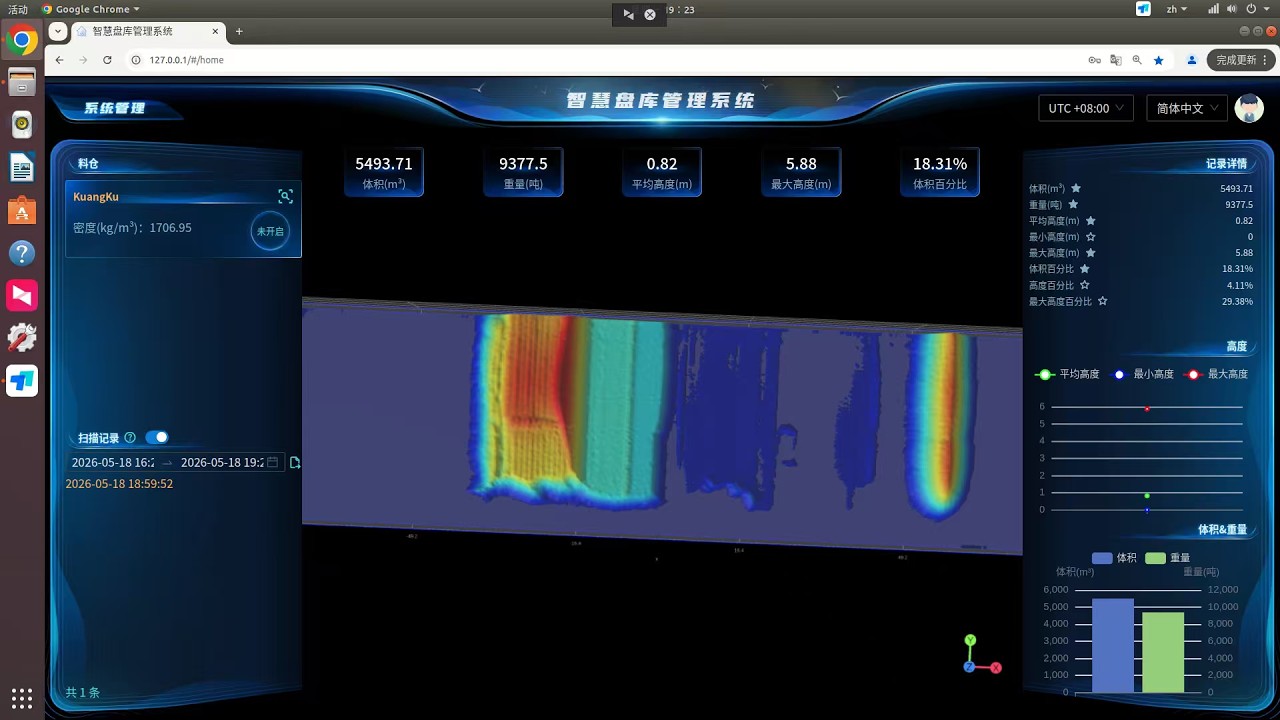
Task: Enable star for 高度百分比 row
Action: 1084,285
